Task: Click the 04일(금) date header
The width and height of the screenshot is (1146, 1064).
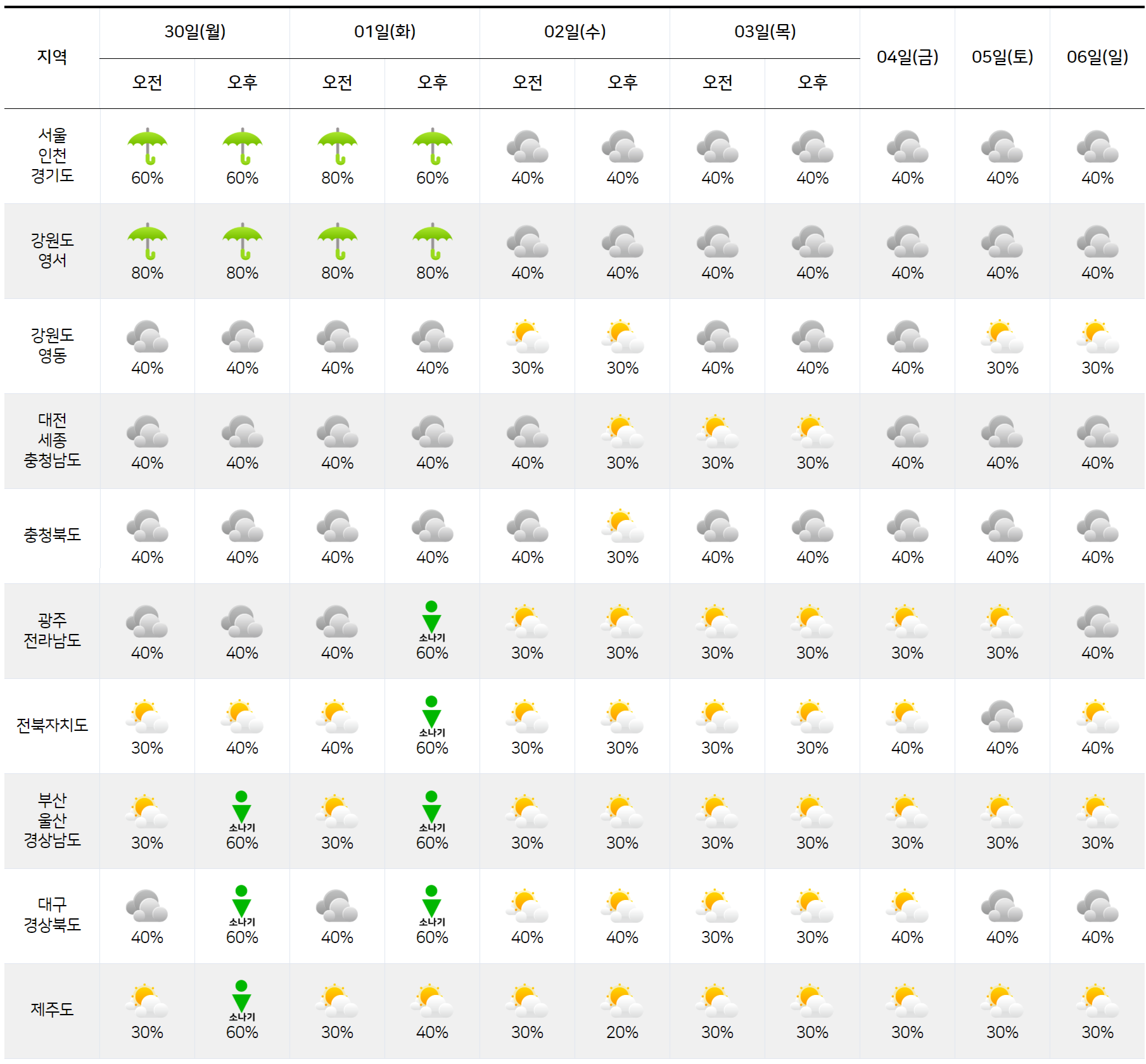Action: pos(907,58)
